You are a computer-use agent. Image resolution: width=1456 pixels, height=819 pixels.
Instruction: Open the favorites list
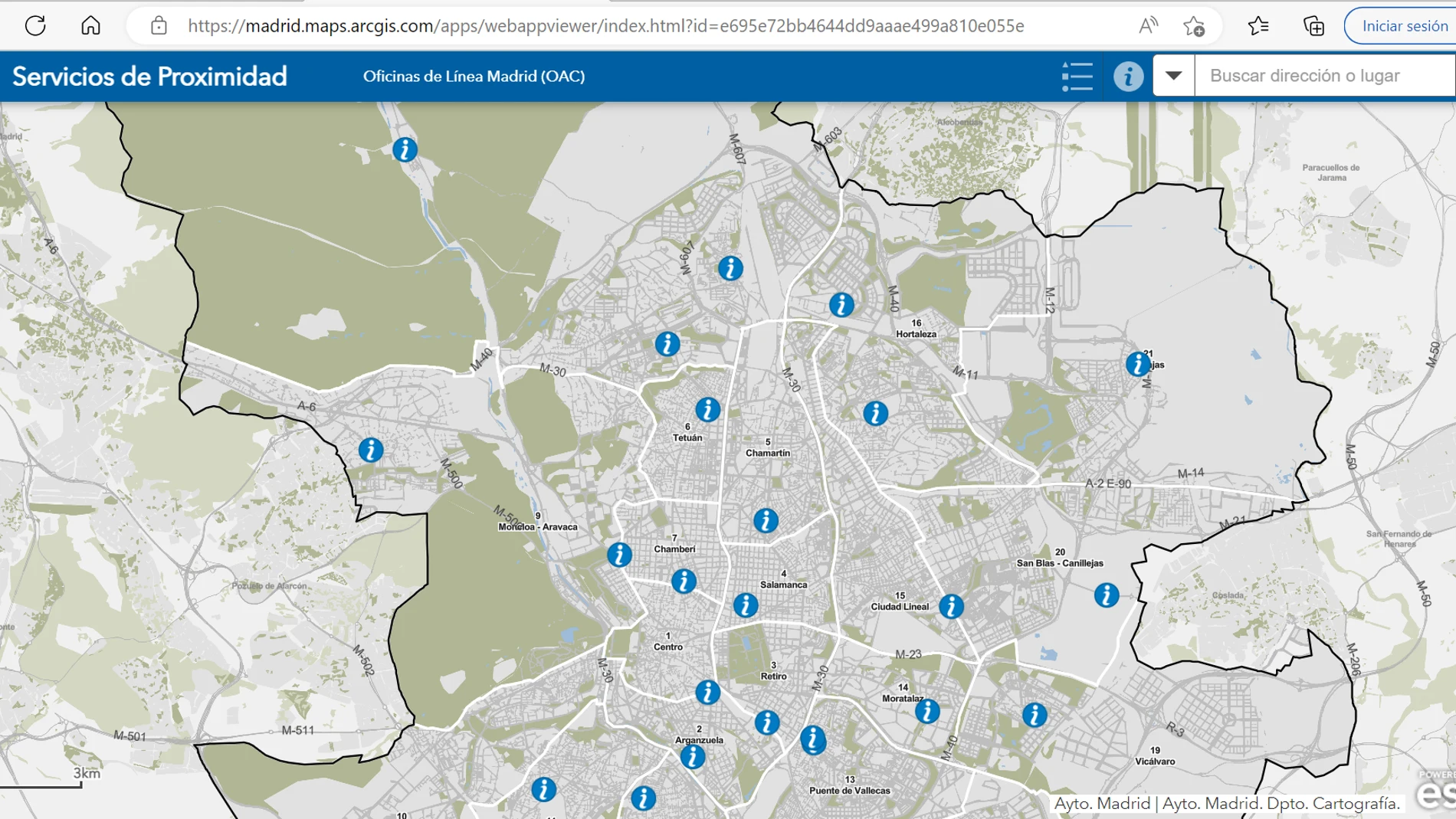(1258, 25)
